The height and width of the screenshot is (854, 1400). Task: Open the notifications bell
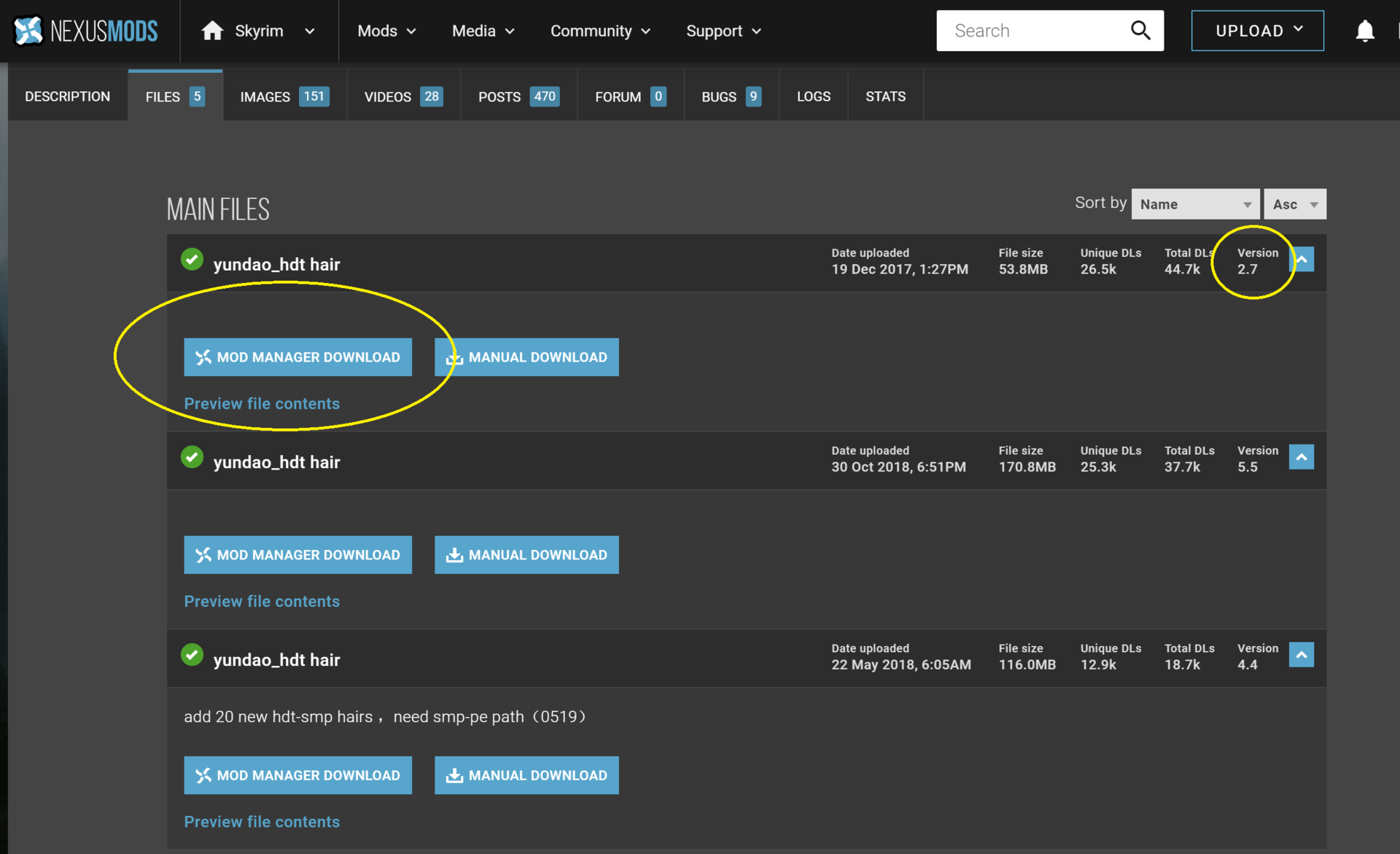pos(1365,31)
